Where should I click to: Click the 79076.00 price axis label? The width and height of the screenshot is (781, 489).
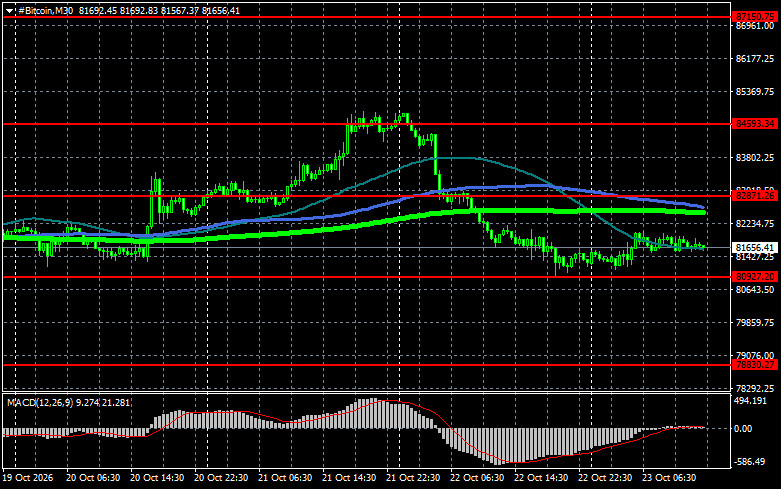click(755, 355)
